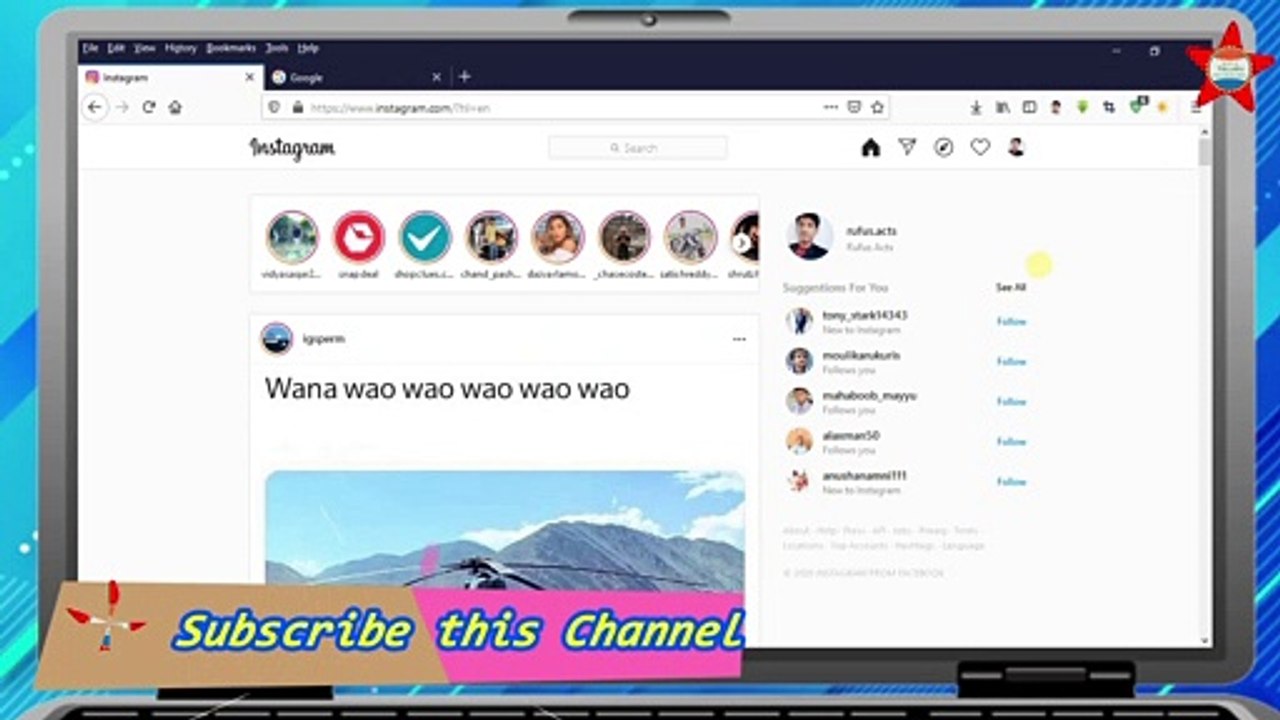1280x720 pixels.
Task: Go back with browser back arrow
Action: coord(94,107)
